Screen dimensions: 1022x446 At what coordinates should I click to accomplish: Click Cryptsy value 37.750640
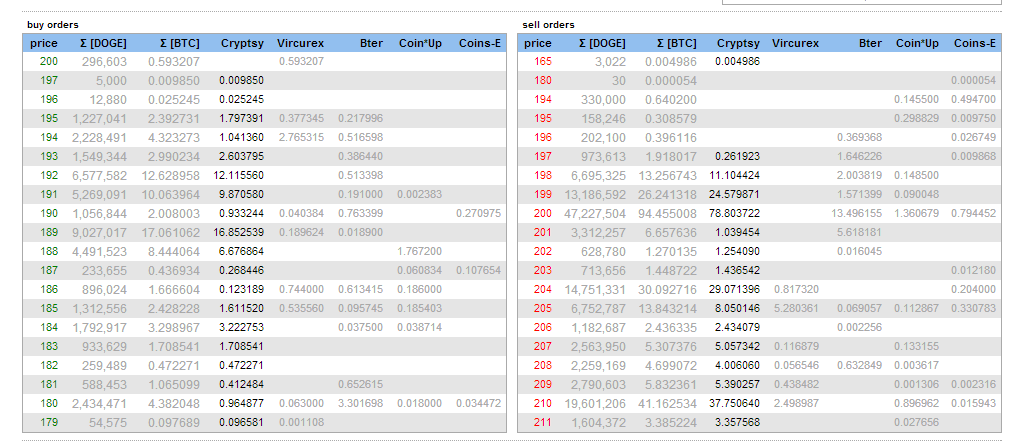click(735, 404)
